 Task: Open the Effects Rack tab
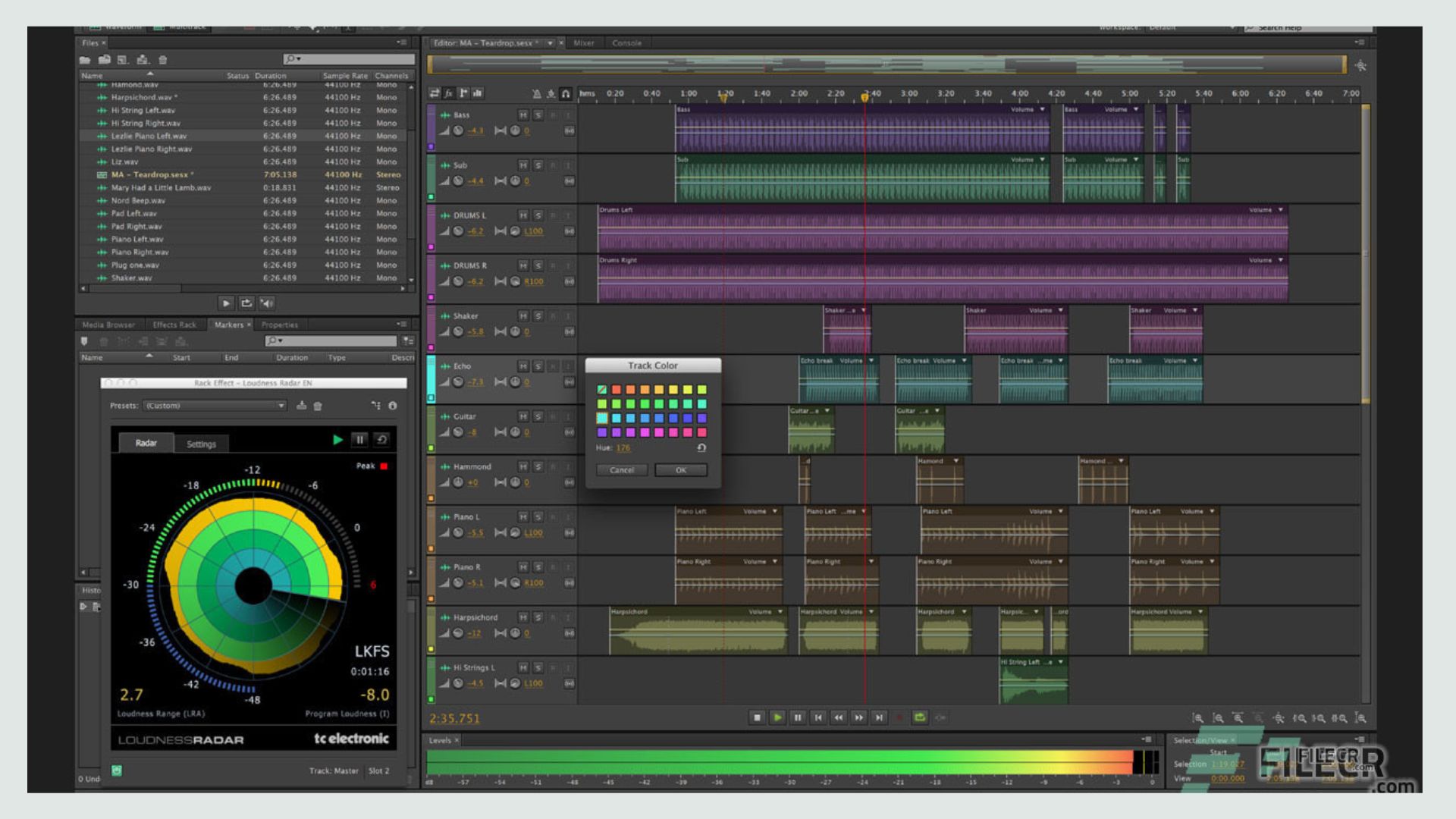point(174,325)
